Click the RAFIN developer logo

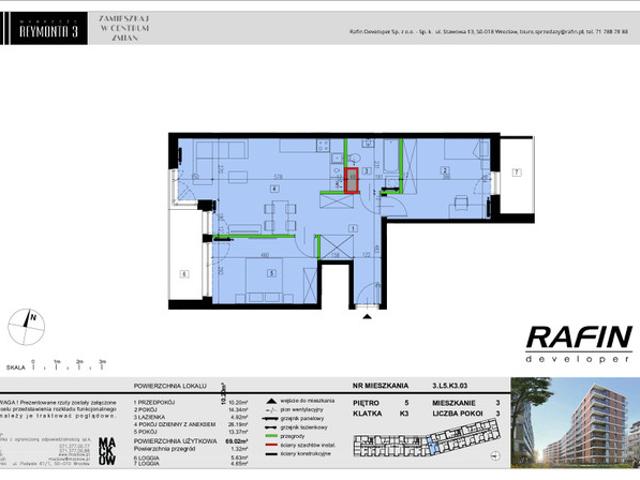pyautogui.click(x=579, y=344)
